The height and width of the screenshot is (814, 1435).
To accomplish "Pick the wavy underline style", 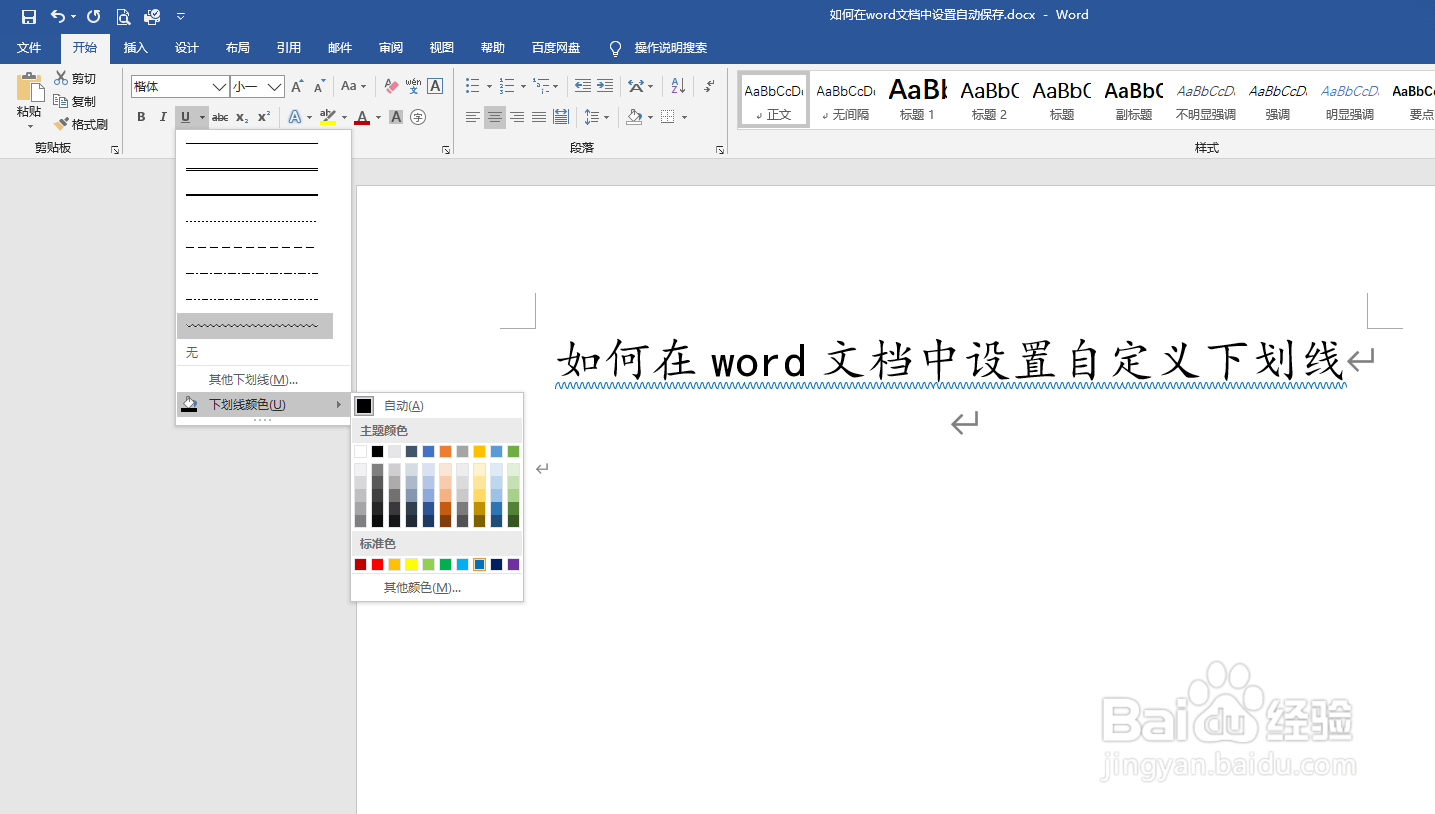I will [x=255, y=326].
